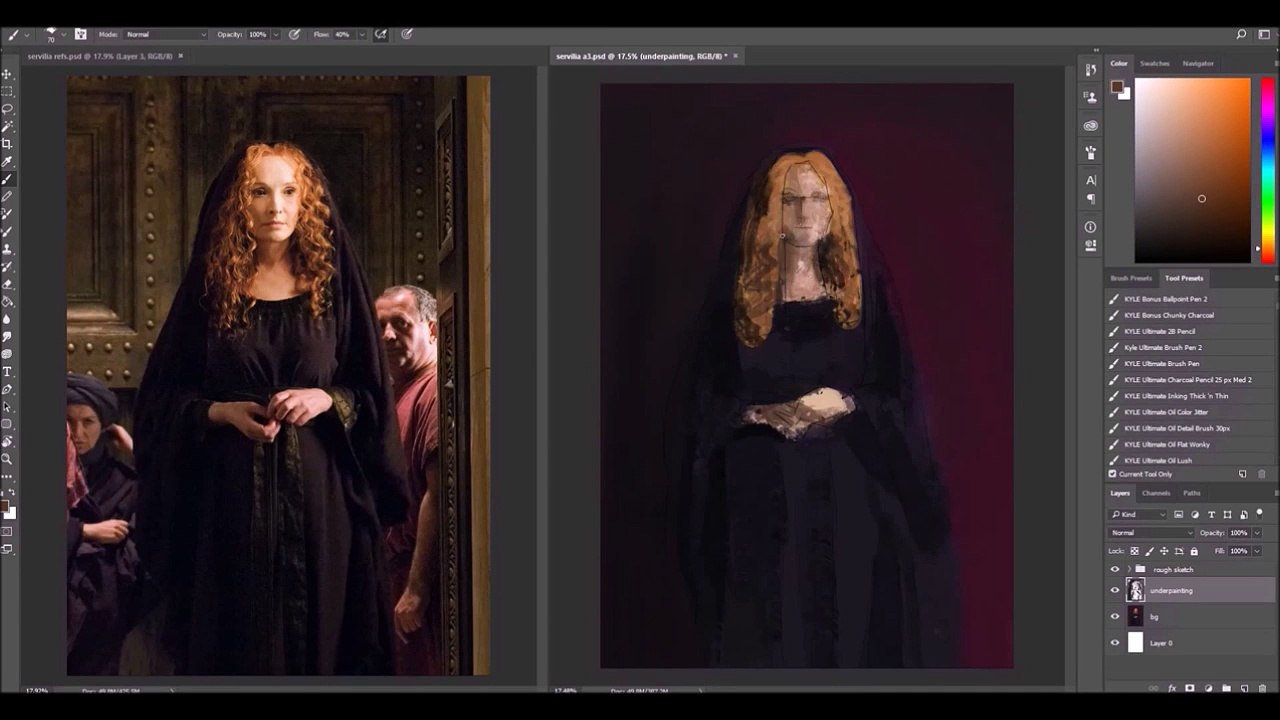Open the Paragraph panel icon
Screen dimensions: 1280x720
(x=1090, y=199)
